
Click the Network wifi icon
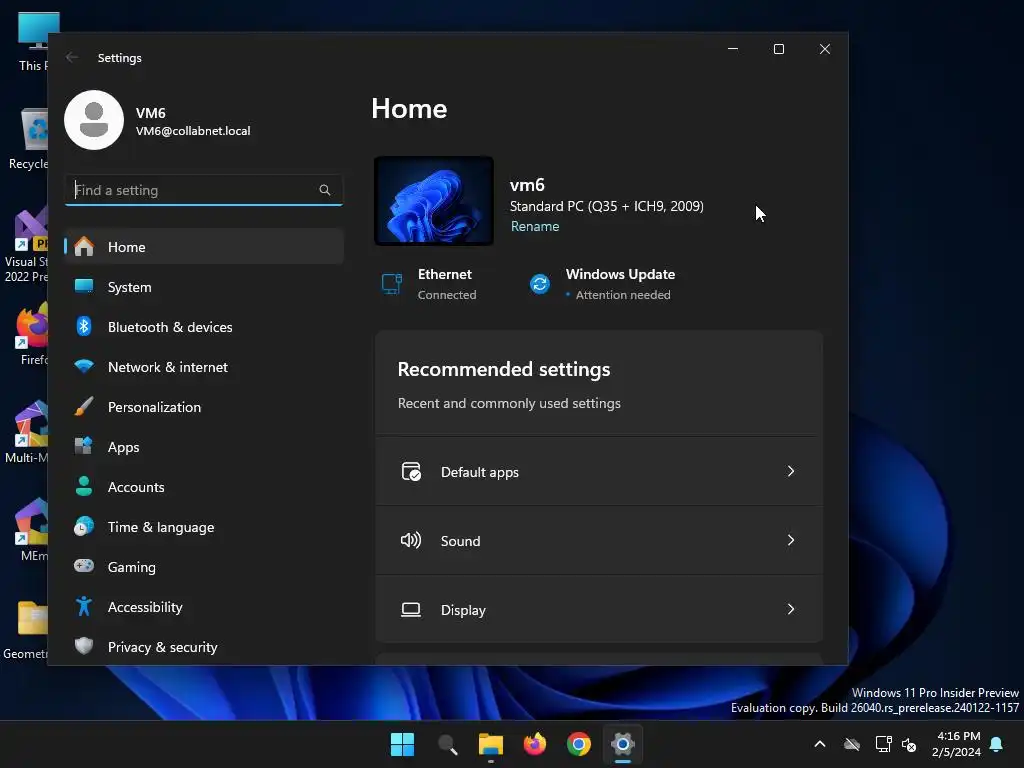pos(84,366)
